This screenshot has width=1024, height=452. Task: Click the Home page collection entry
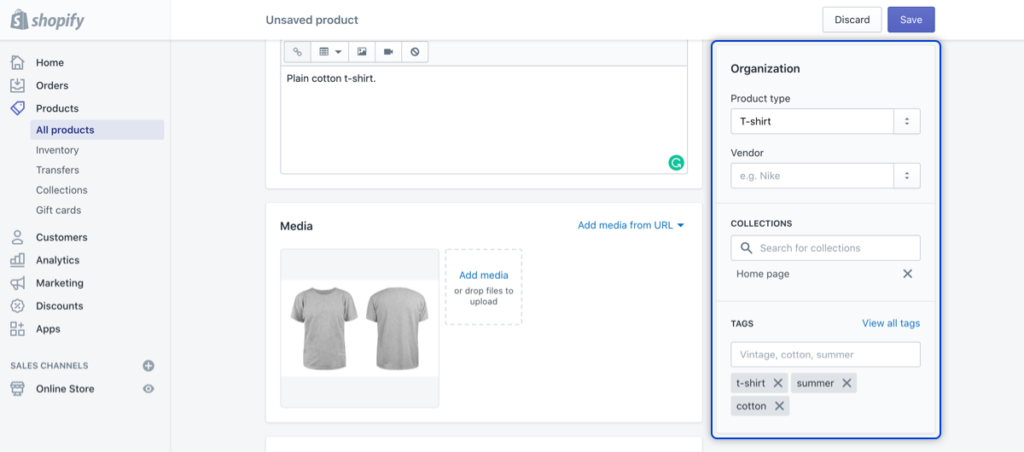pos(762,274)
